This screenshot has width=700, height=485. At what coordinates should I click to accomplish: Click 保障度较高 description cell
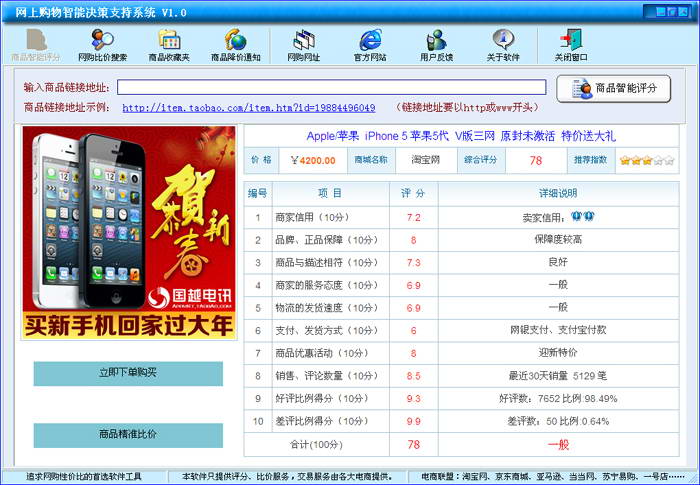(x=558, y=240)
